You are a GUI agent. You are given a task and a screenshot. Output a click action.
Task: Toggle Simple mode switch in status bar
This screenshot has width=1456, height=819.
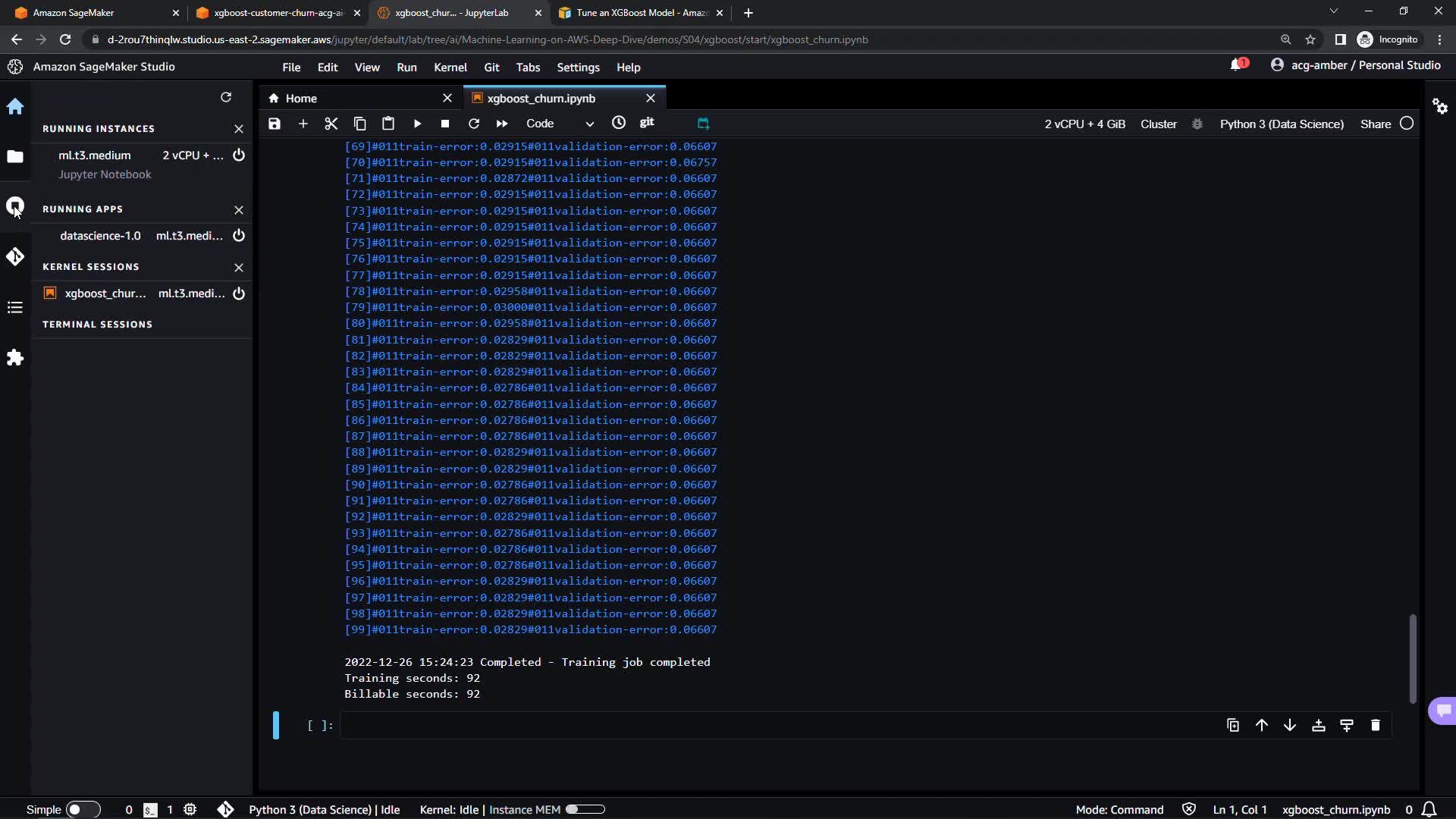point(83,809)
